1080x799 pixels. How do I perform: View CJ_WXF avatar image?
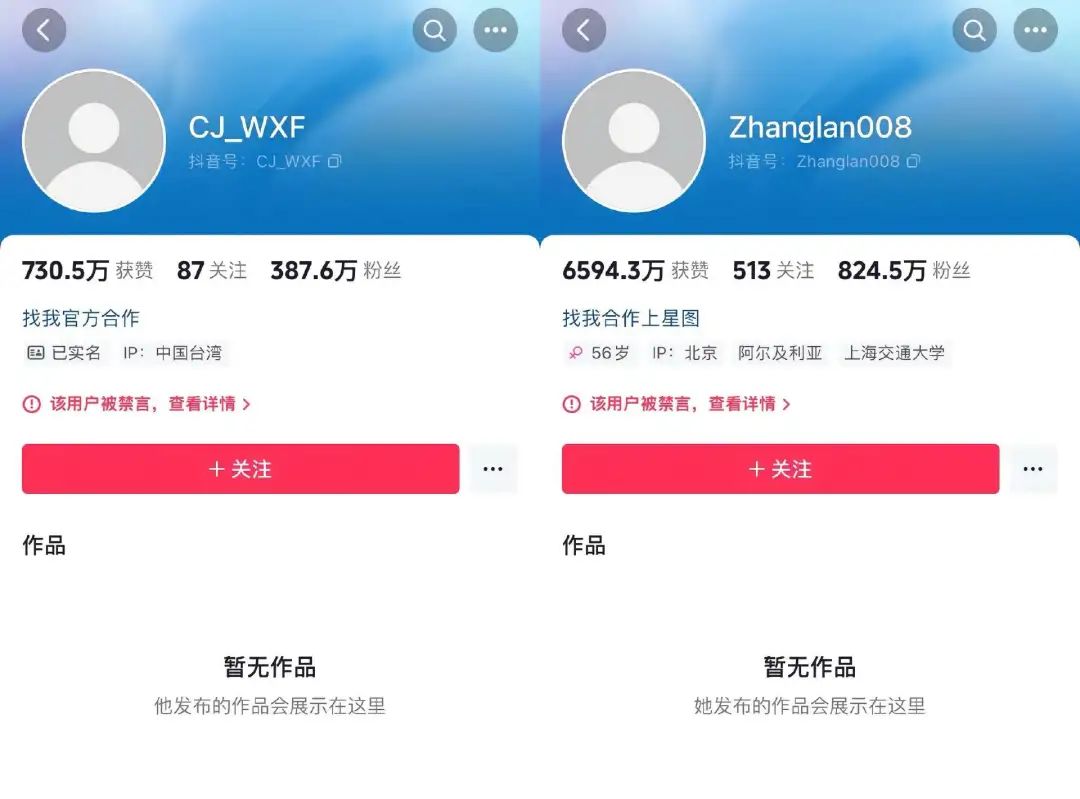pos(94,141)
